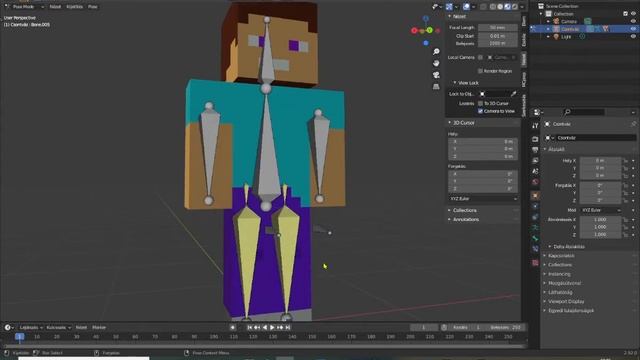The height and width of the screenshot is (360, 640).
Task: Select Camera object in outliner
Action: 568,21
